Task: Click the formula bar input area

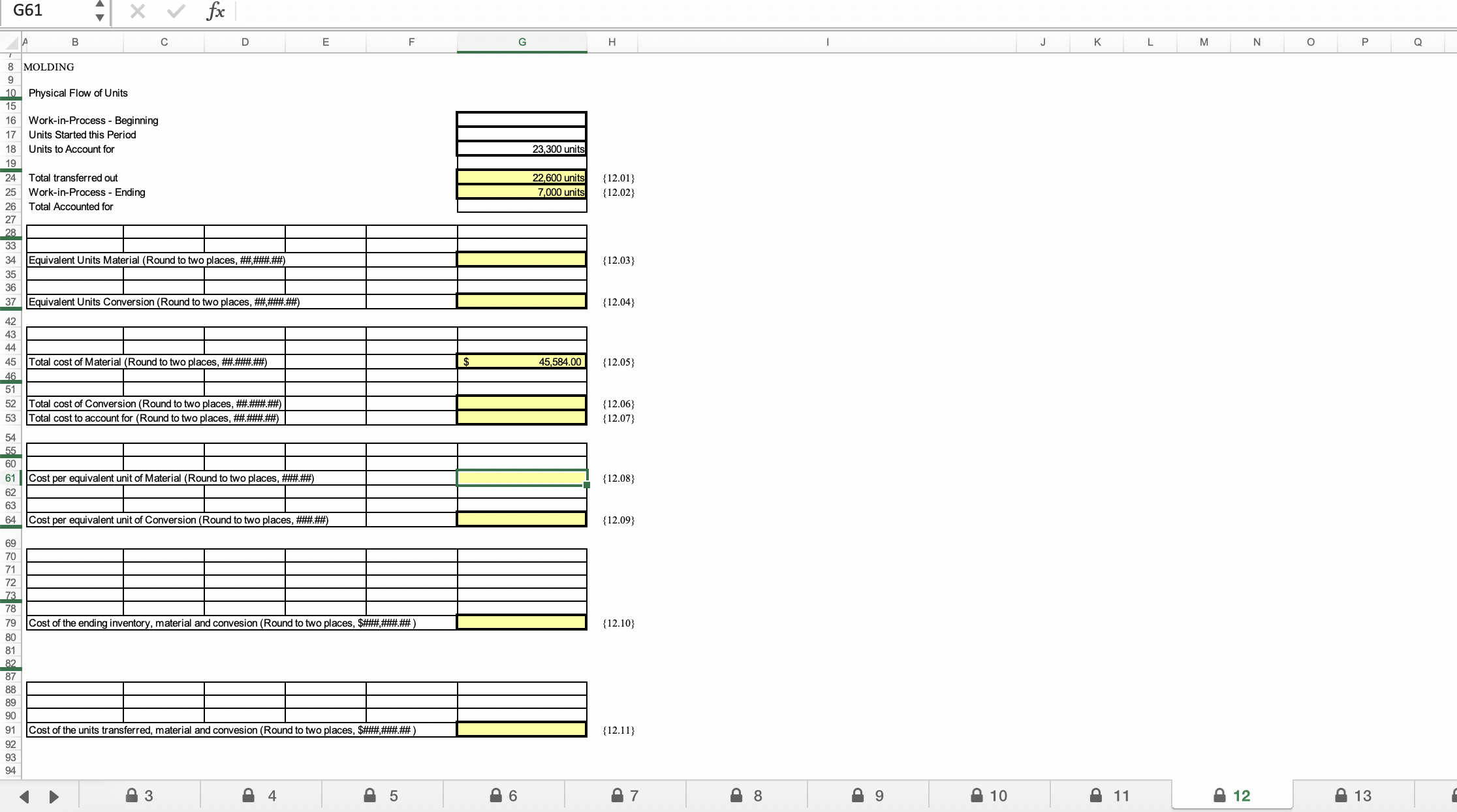Action: pos(845,11)
